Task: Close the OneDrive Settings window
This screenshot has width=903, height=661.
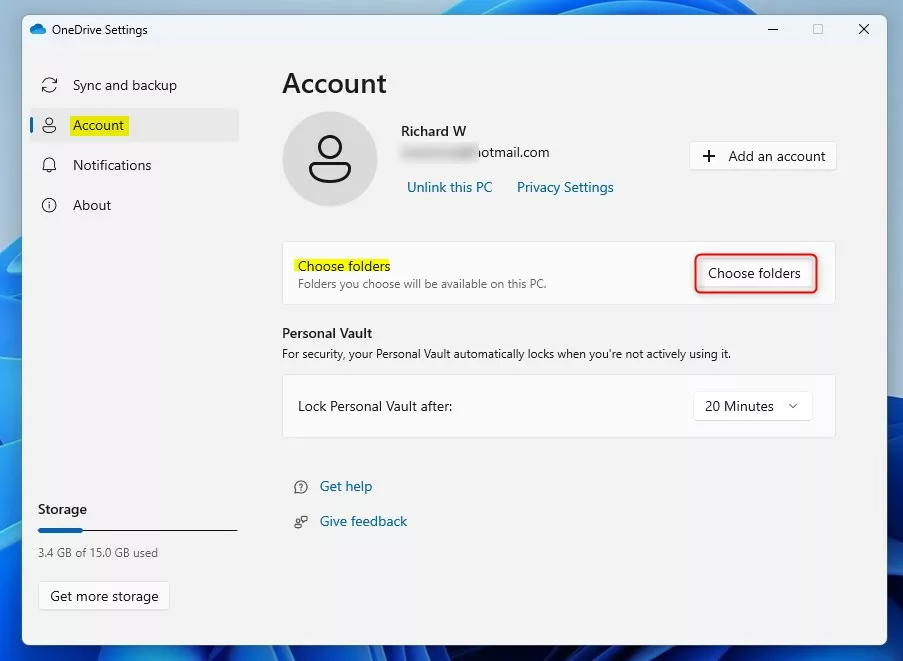Action: [x=864, y=29]
